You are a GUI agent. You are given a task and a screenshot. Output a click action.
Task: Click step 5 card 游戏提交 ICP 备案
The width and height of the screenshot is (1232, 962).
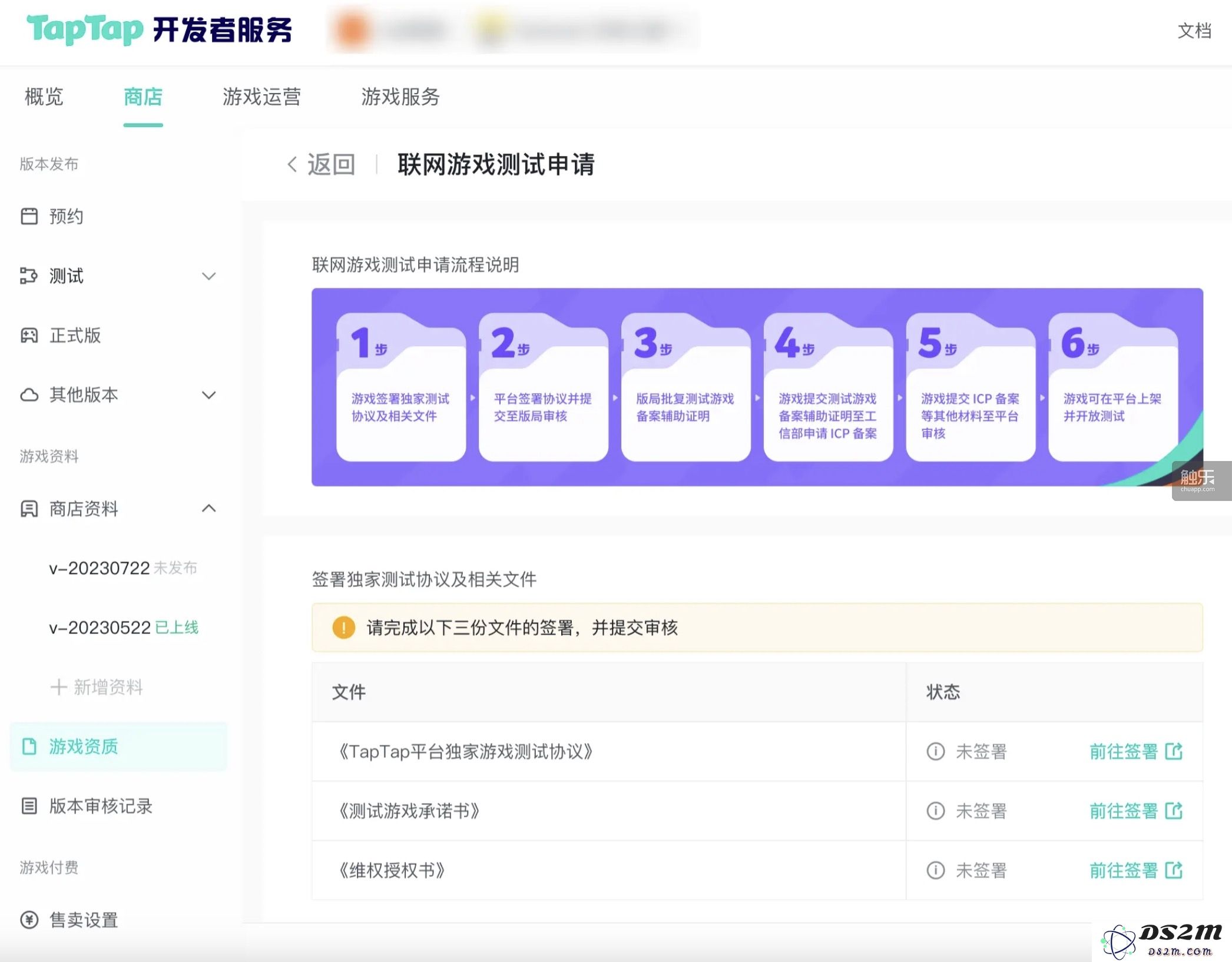971,387
